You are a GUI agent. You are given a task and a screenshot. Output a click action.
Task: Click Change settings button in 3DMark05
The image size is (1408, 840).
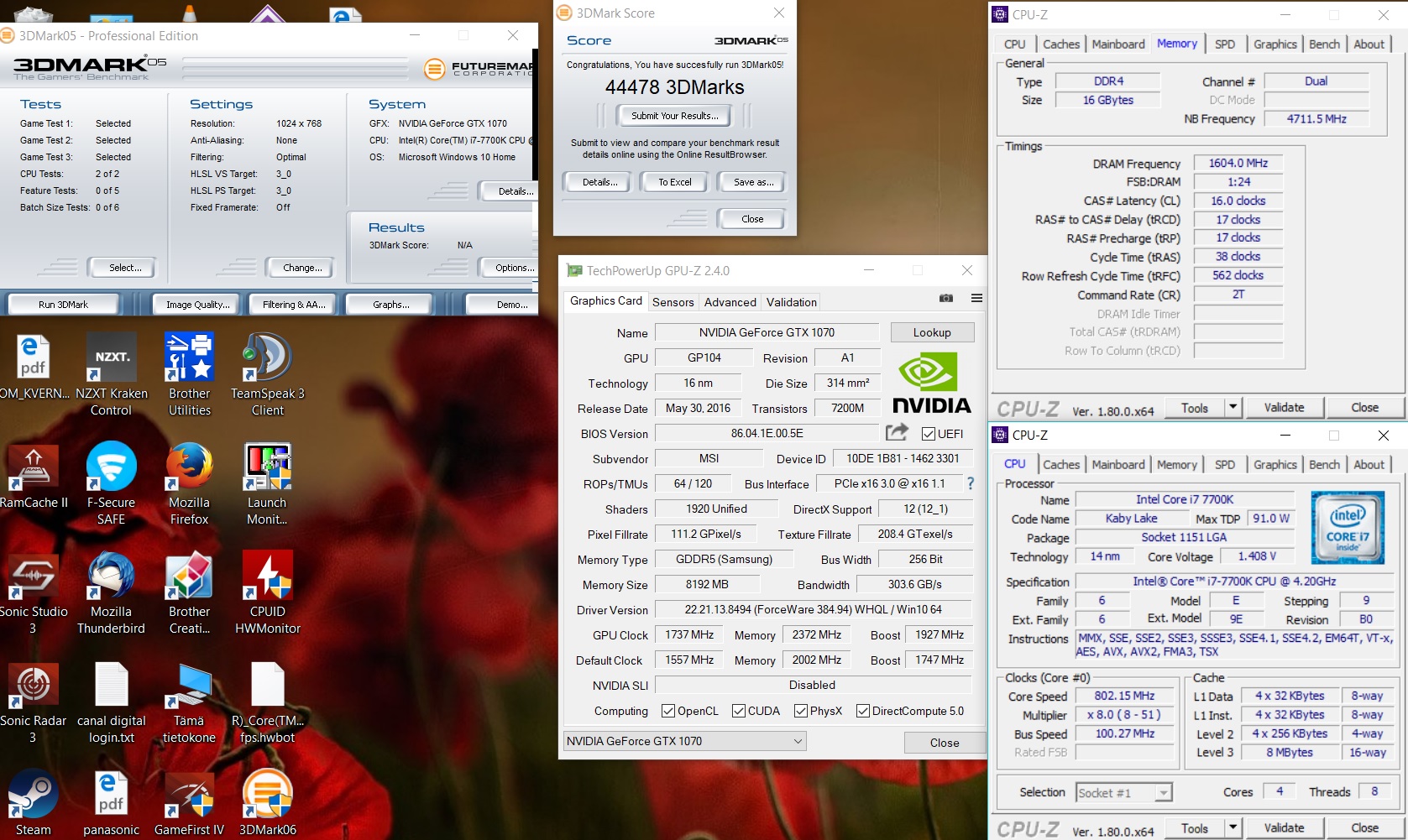(x=302, y=268)
